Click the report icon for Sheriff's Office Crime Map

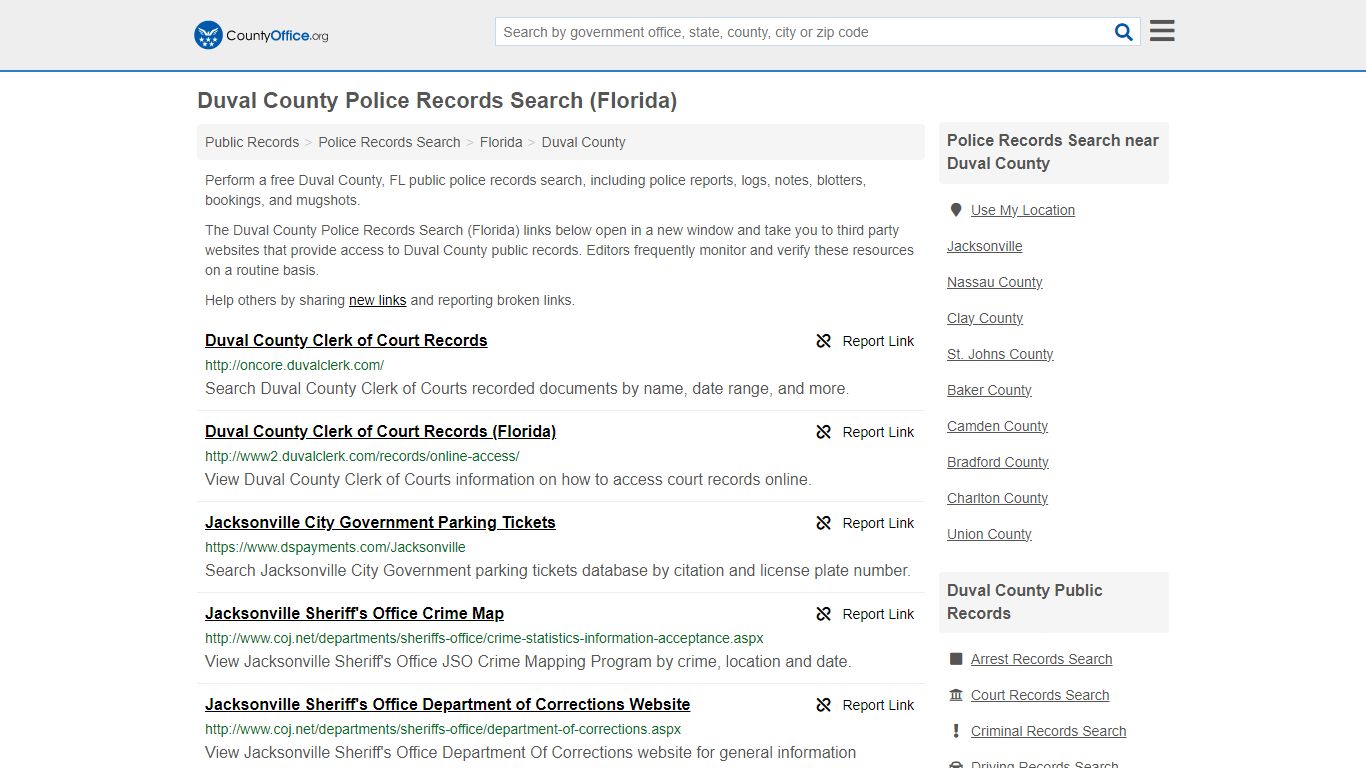824,614
